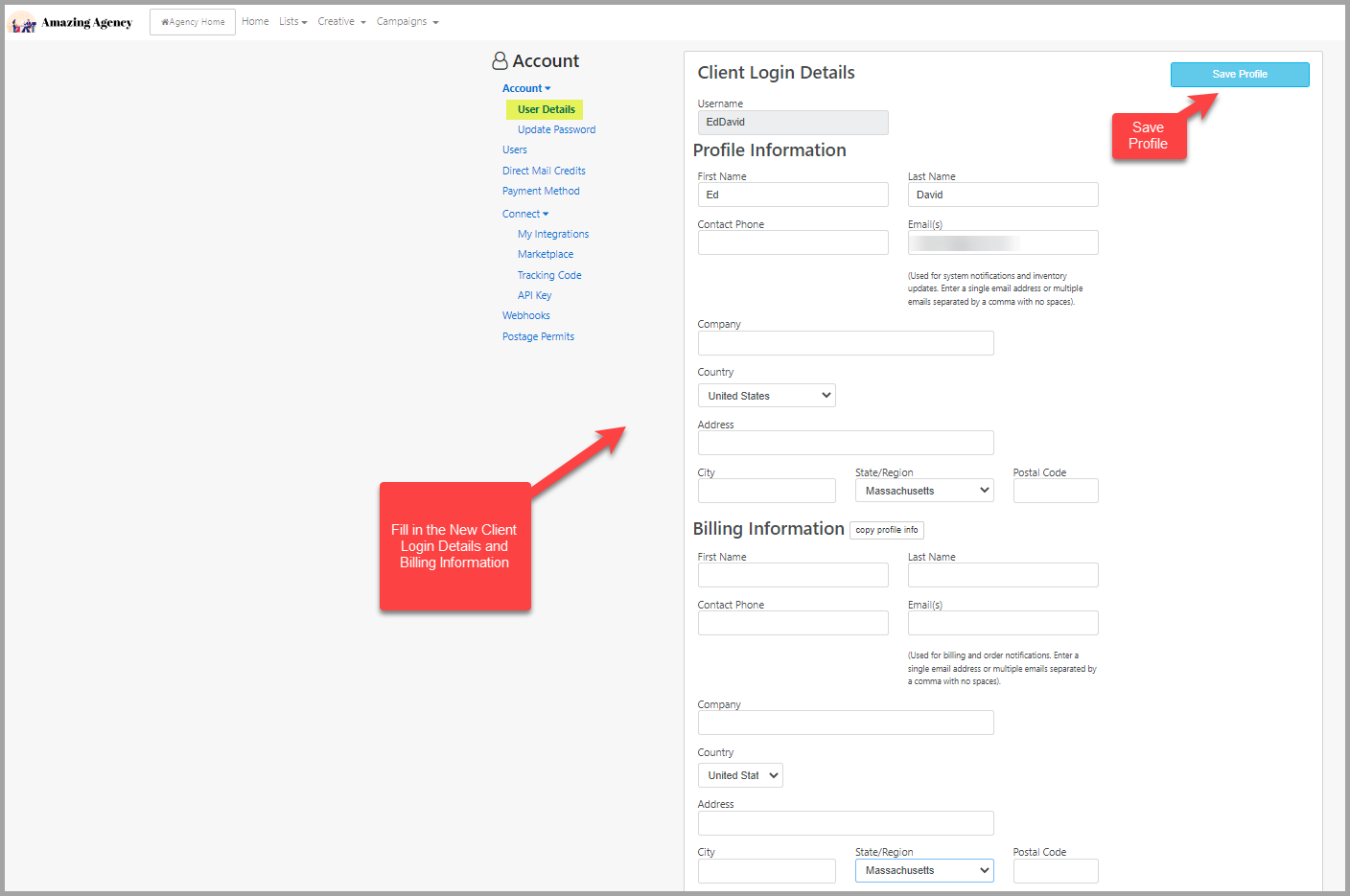Click profile First Name field containing Ed
The image size is (1350, 896).
tap(793, 195)
